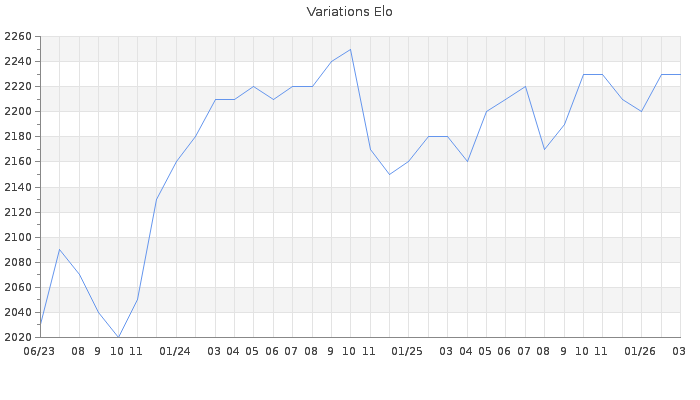This screenshot has height=400, width=700.
Task: Click the 2220 y-axis label
Action: [18, 87]
